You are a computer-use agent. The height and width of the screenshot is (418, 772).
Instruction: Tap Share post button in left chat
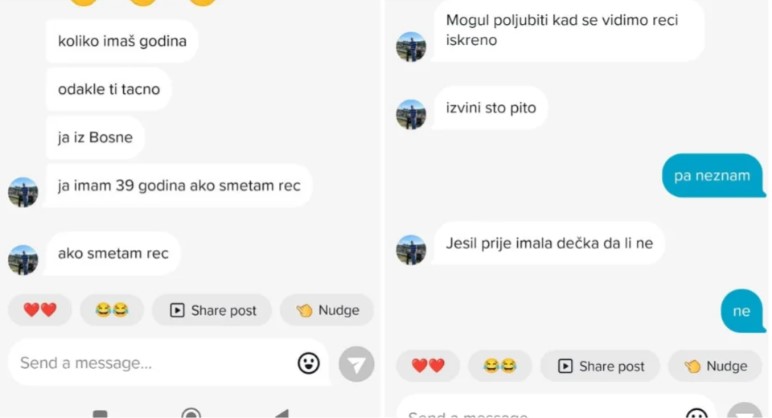click(212, 310)
